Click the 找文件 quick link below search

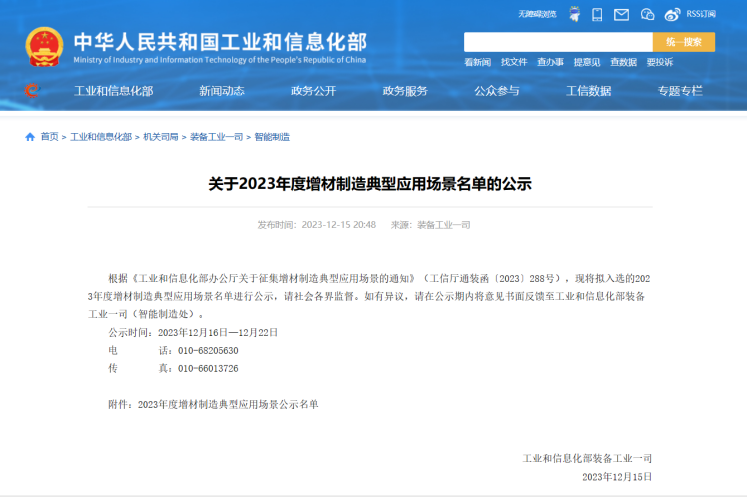[514, 62]
